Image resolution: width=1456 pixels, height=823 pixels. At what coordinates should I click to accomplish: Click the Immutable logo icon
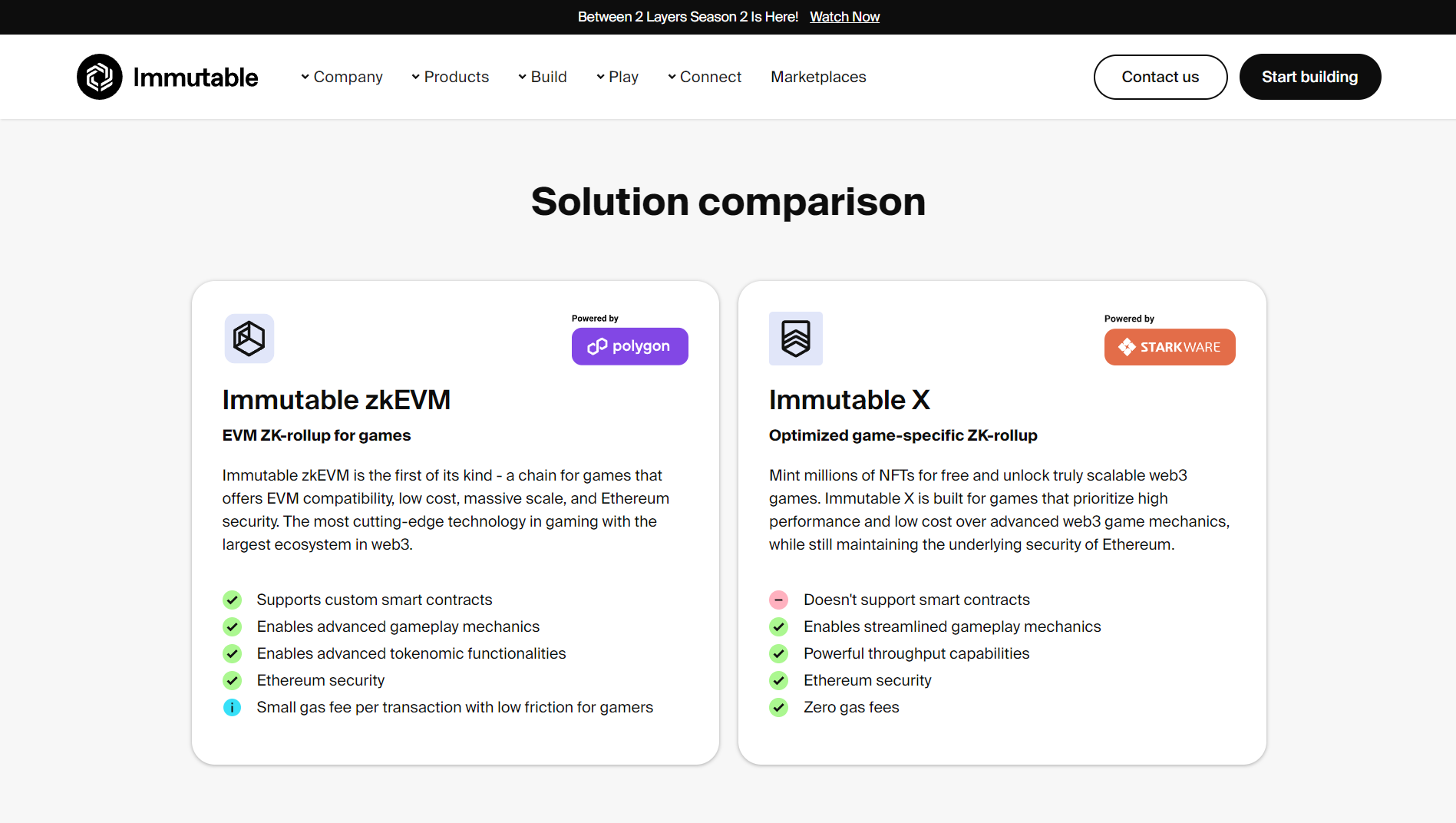[x=100, y=77]
